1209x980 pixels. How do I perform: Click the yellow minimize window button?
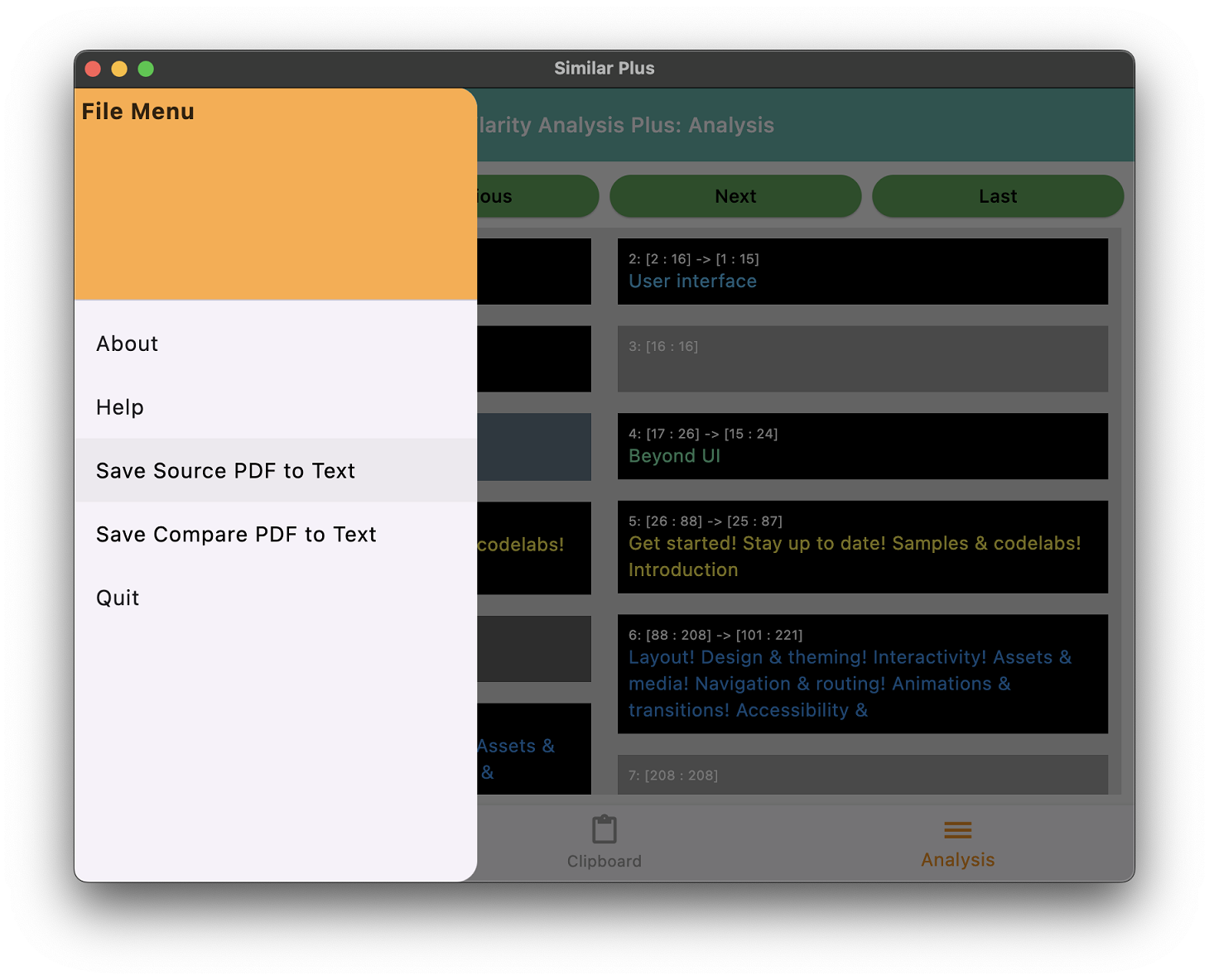119,69
